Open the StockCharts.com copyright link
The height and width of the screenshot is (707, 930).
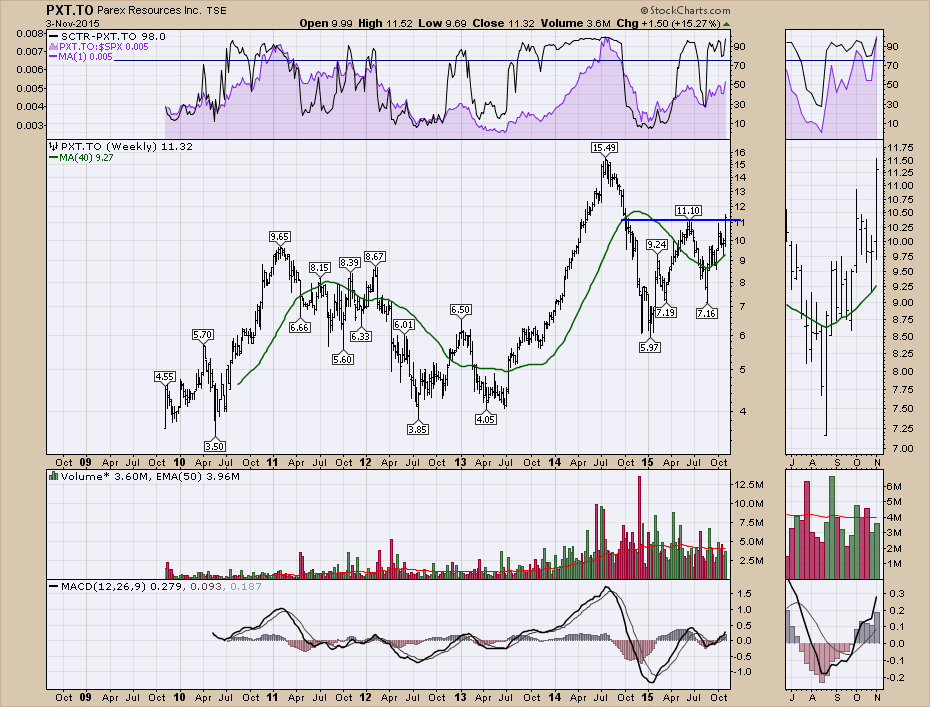[x=685, y=11]
